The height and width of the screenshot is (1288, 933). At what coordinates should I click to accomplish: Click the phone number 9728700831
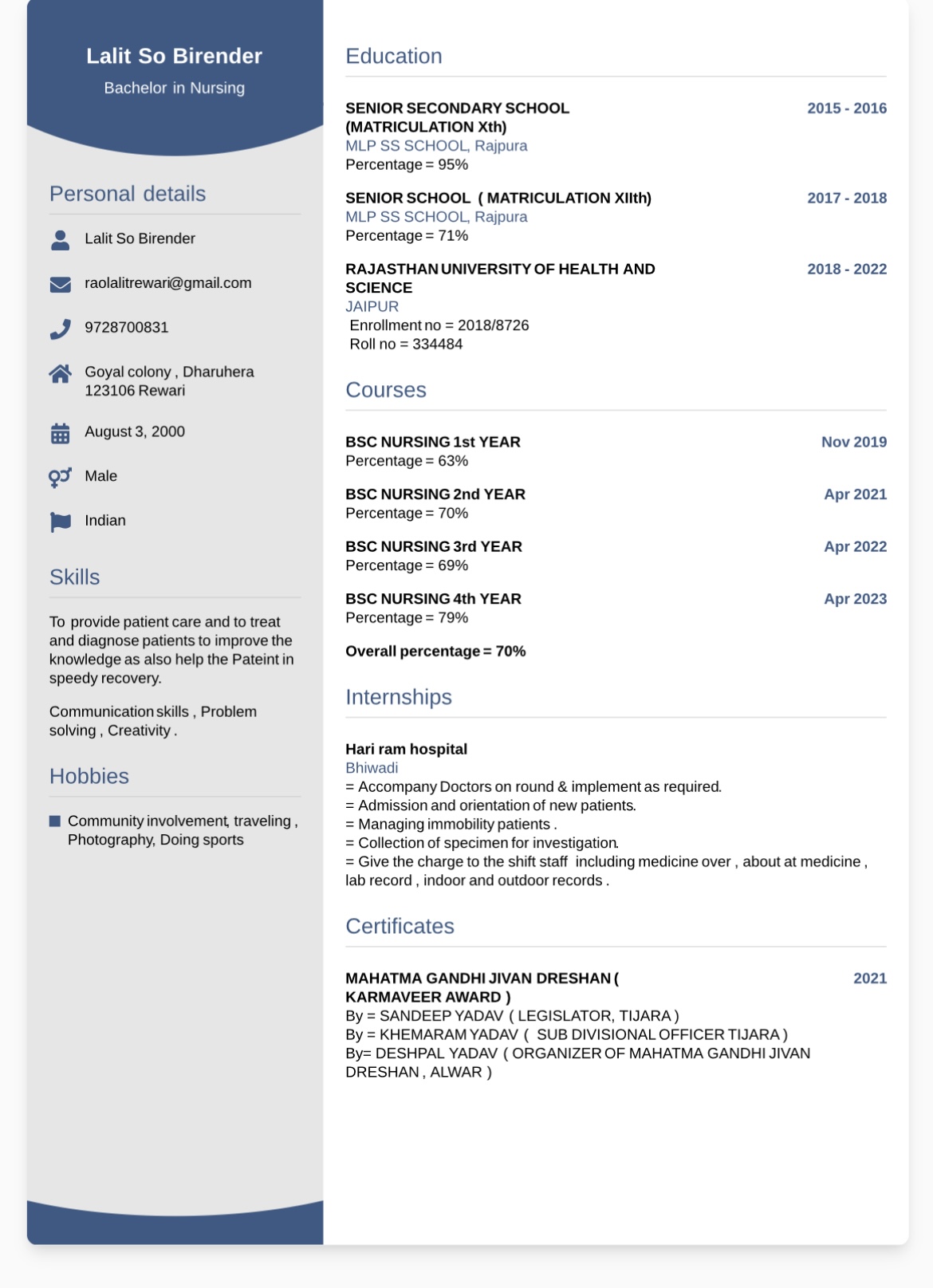pyautogui.click(x=126, y=328)
